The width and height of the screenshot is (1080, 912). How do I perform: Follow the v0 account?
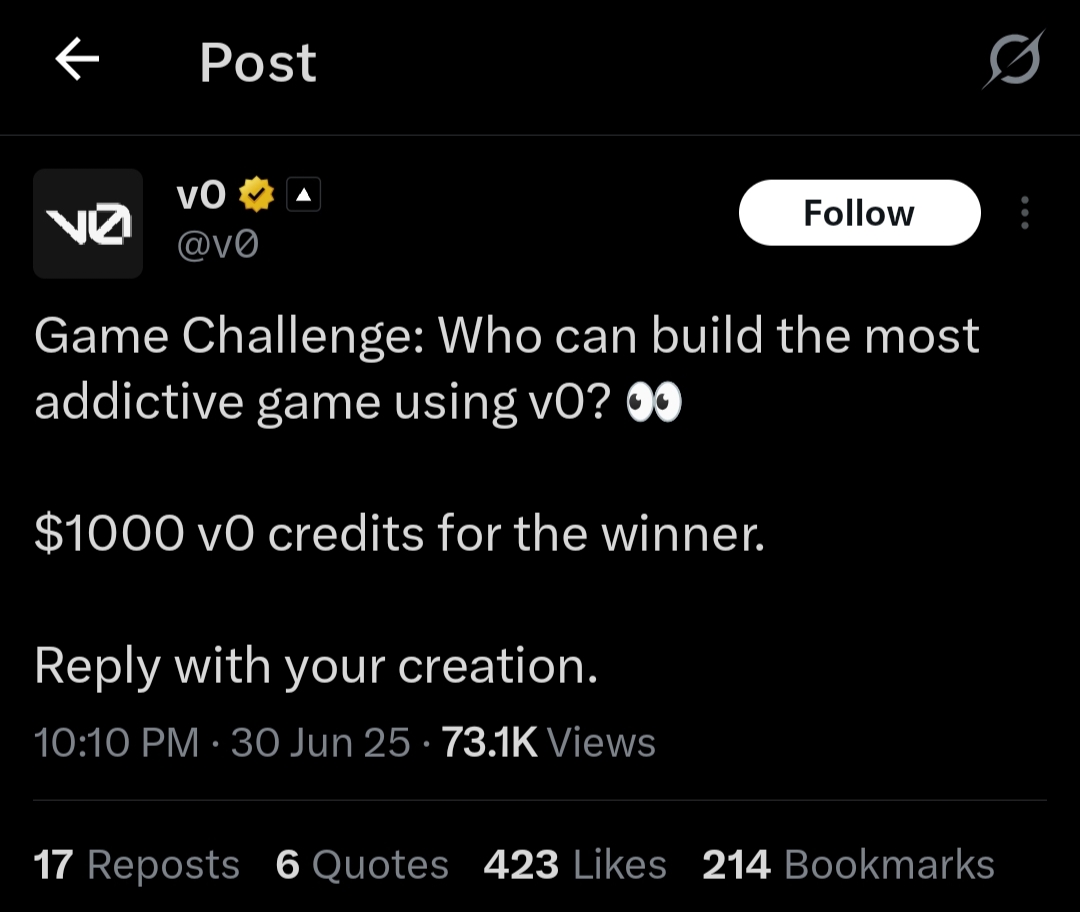(x=859, y=213)
